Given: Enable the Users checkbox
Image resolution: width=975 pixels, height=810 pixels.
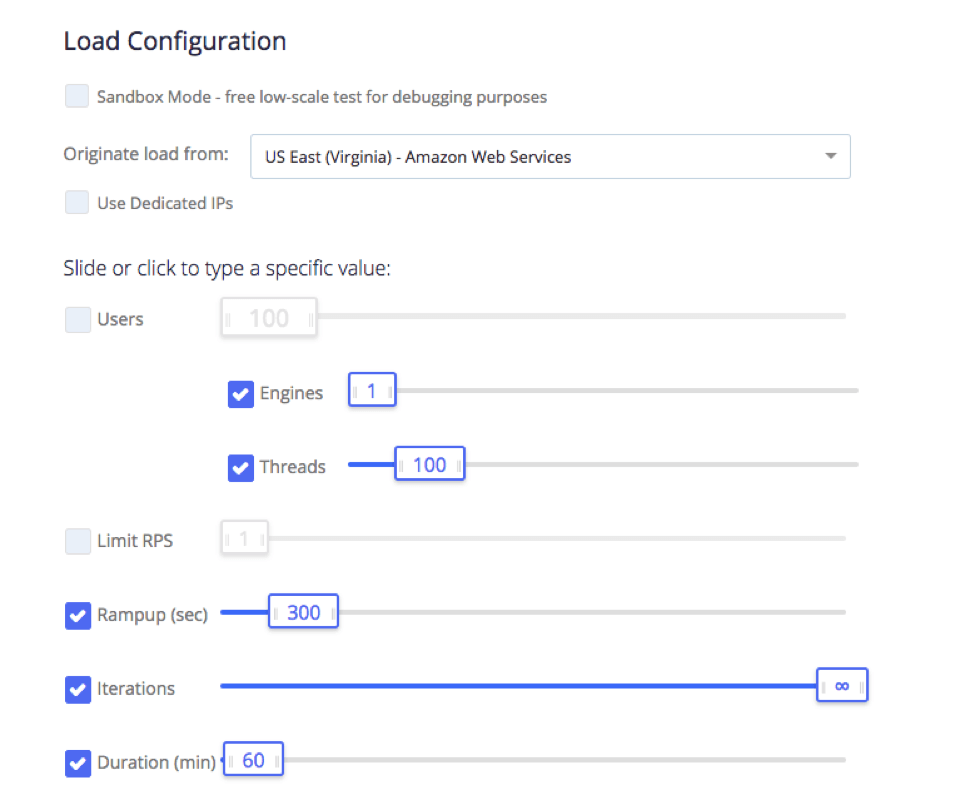Looking at the screenshot, I should pyautogui.click(x=78, y=320).
